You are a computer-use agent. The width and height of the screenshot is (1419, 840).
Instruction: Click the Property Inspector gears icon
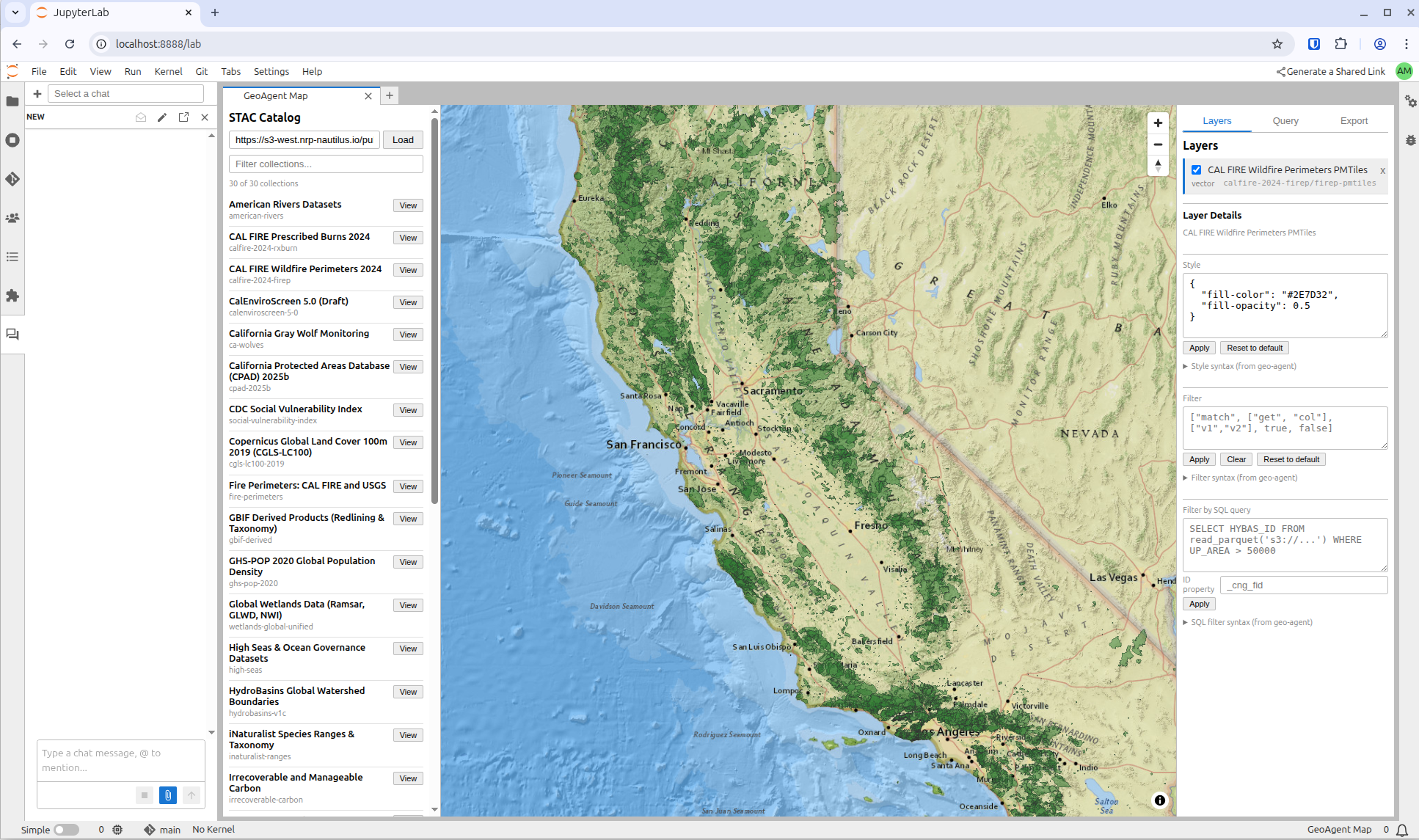tap(1410, 101)
